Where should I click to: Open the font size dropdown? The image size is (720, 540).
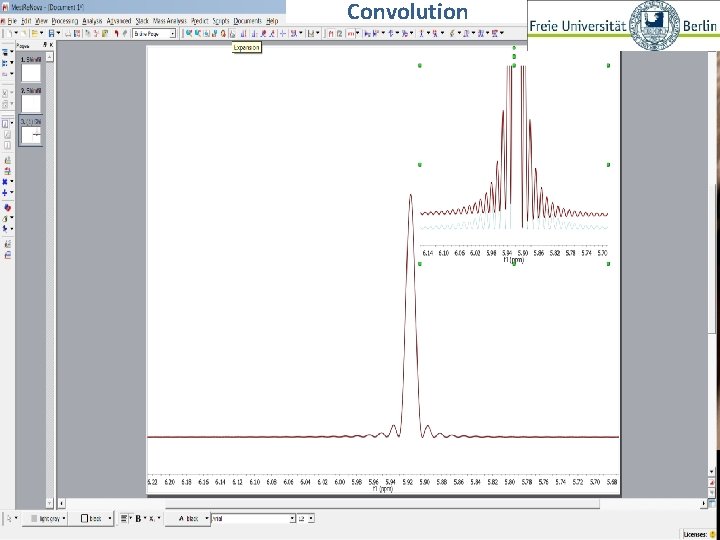tap(311, 518)
